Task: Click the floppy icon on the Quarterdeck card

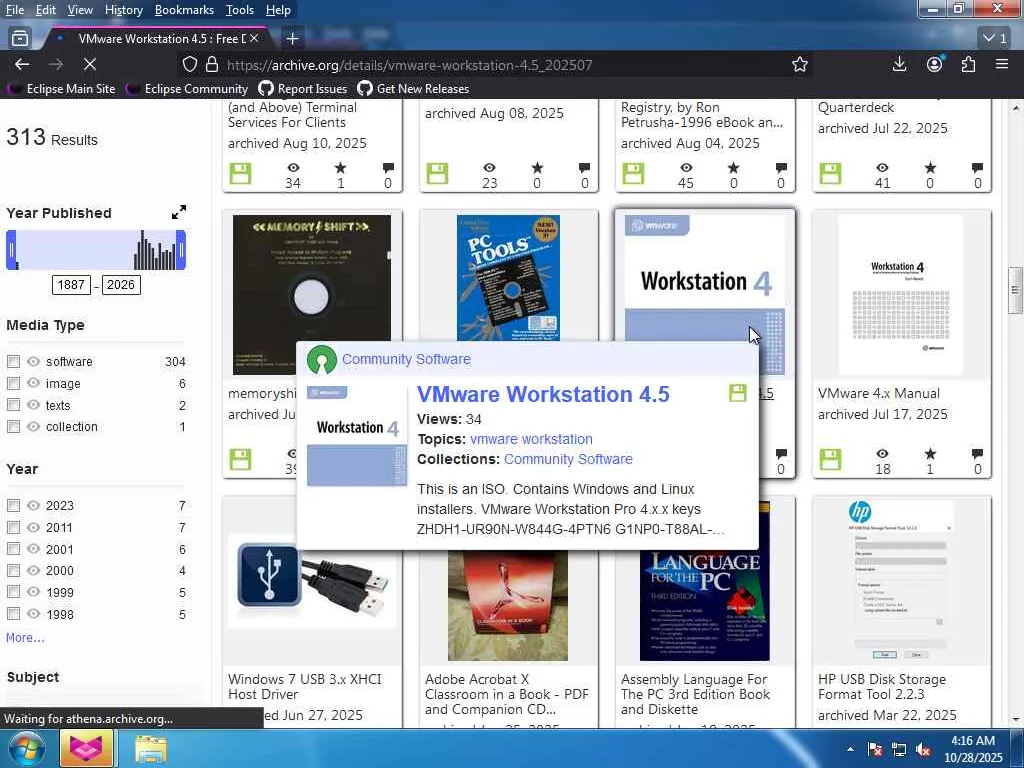Action: [830, 174]
